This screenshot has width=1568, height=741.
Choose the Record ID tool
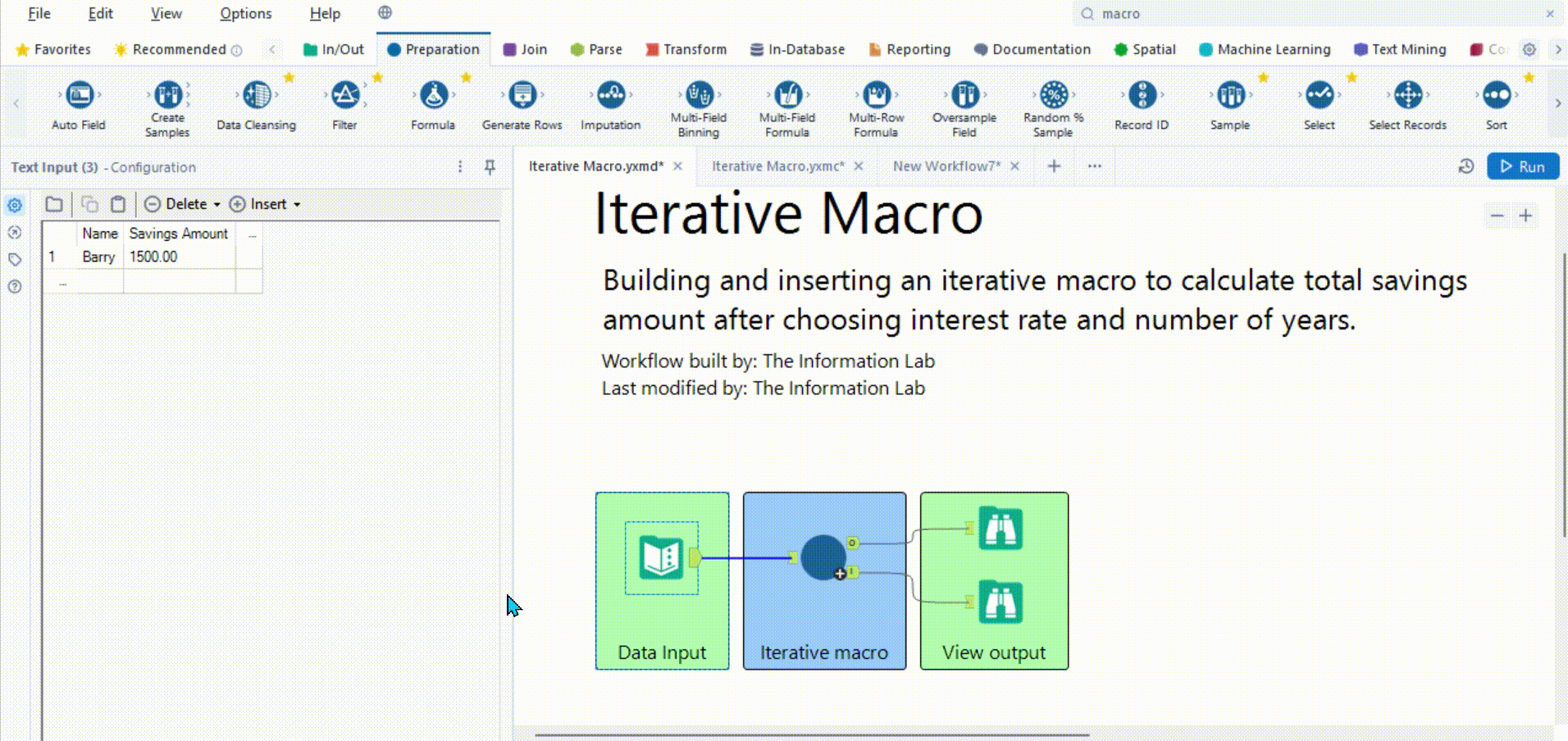pos(1142,96)
